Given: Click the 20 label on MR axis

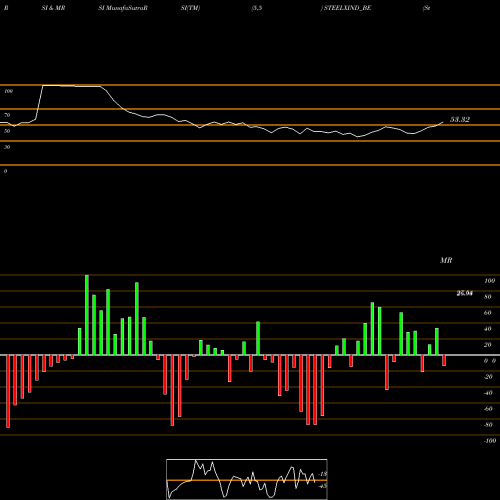Looking at the screenshot, I should (487, 345).
